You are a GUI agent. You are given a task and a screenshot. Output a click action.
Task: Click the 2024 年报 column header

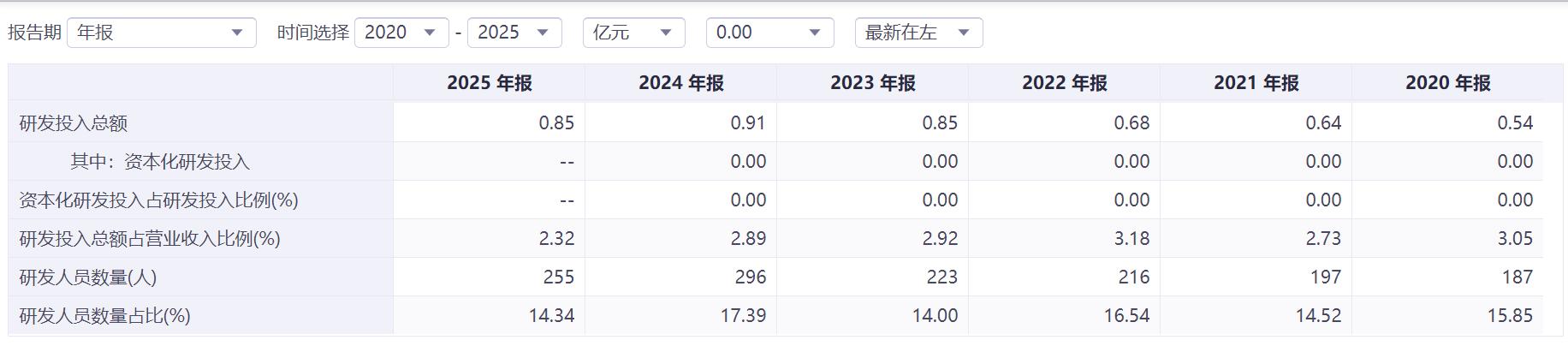pyautogui.click(x=681, y=83)
